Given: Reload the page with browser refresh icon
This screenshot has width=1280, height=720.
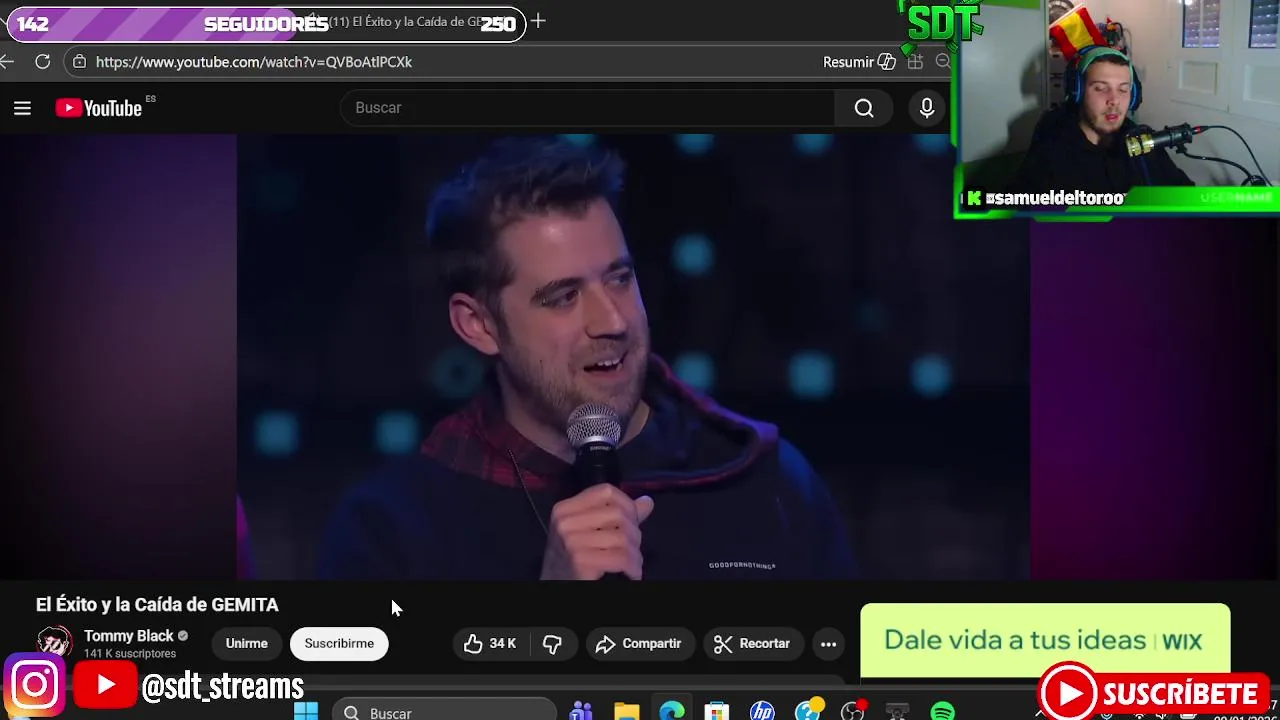Looking at the screenshot, I should click(x=42, y=62).
